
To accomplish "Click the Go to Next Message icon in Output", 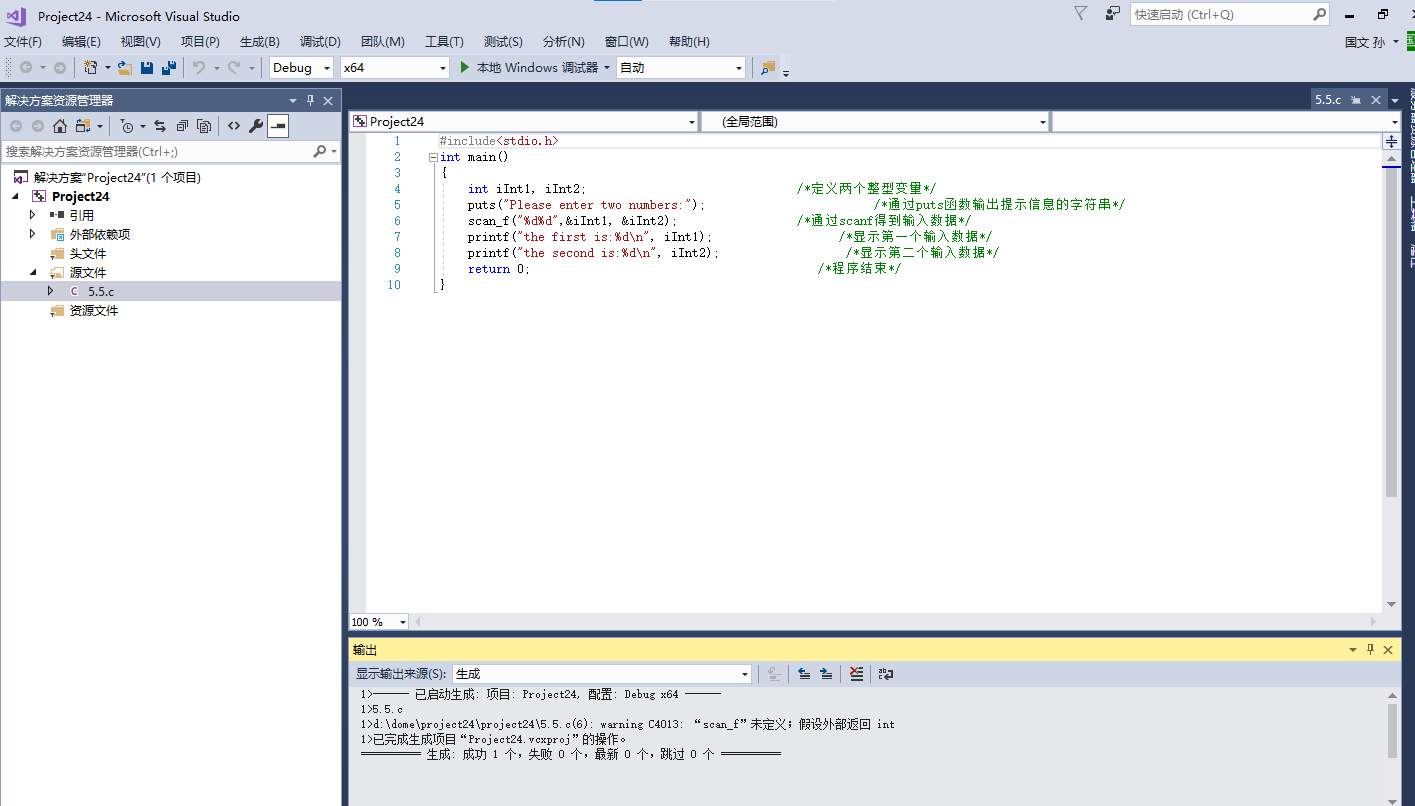I will coord(826,674).
